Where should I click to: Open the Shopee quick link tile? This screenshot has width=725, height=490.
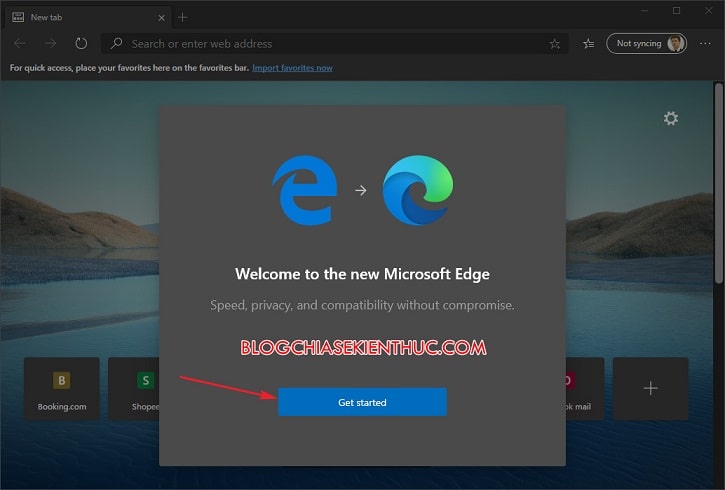134,388
